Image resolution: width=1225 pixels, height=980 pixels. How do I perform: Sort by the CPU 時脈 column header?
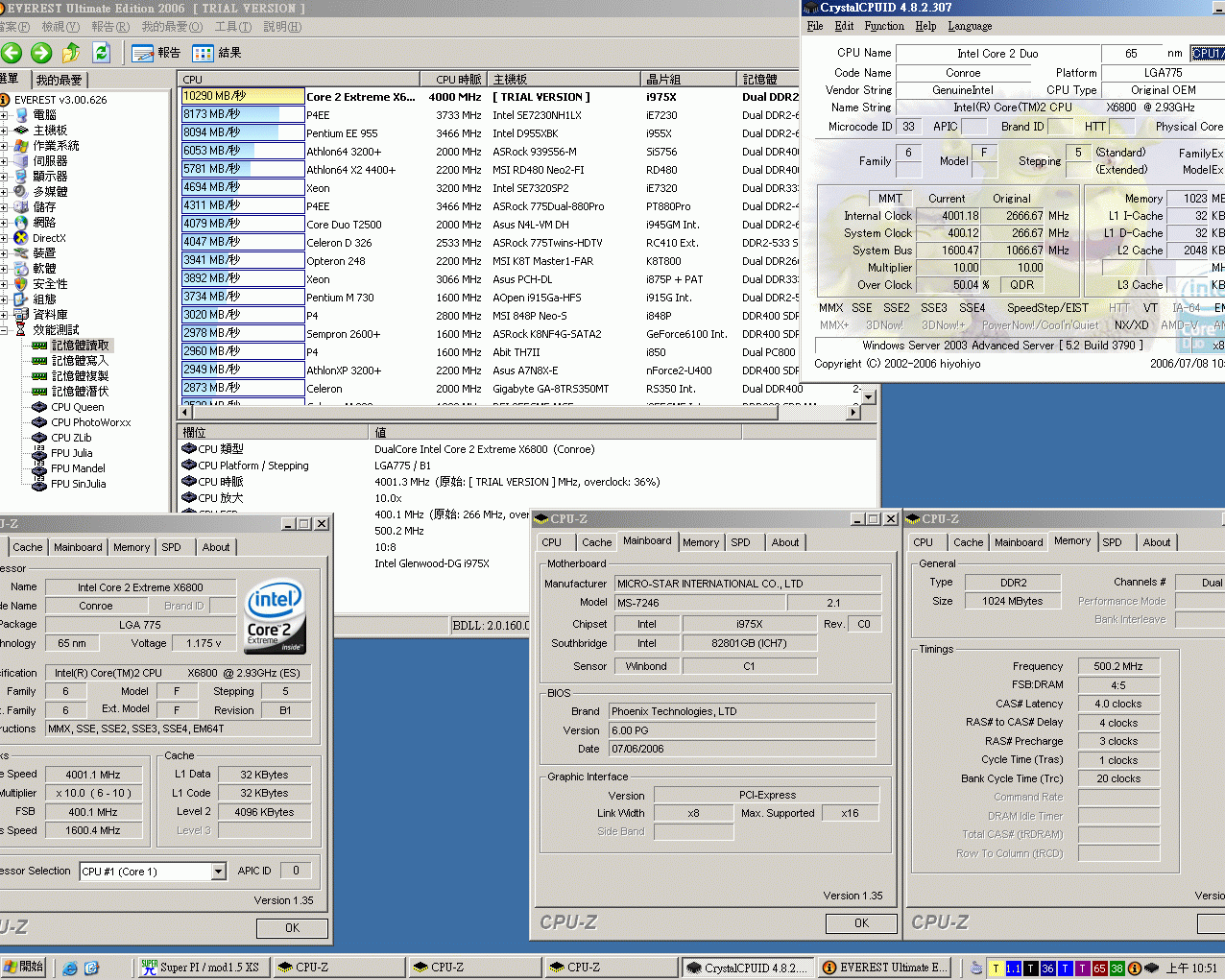pyautogui.click(x=454, y=80)
